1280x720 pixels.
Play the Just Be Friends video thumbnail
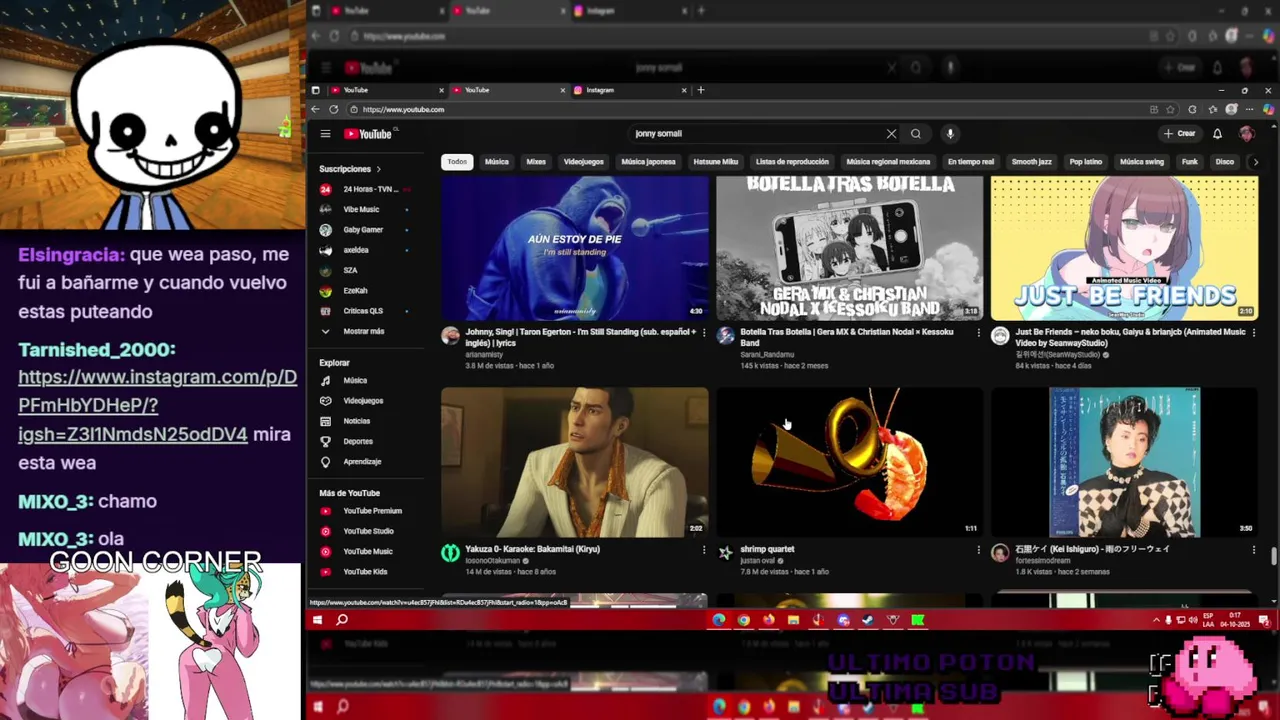[1124, 247]
